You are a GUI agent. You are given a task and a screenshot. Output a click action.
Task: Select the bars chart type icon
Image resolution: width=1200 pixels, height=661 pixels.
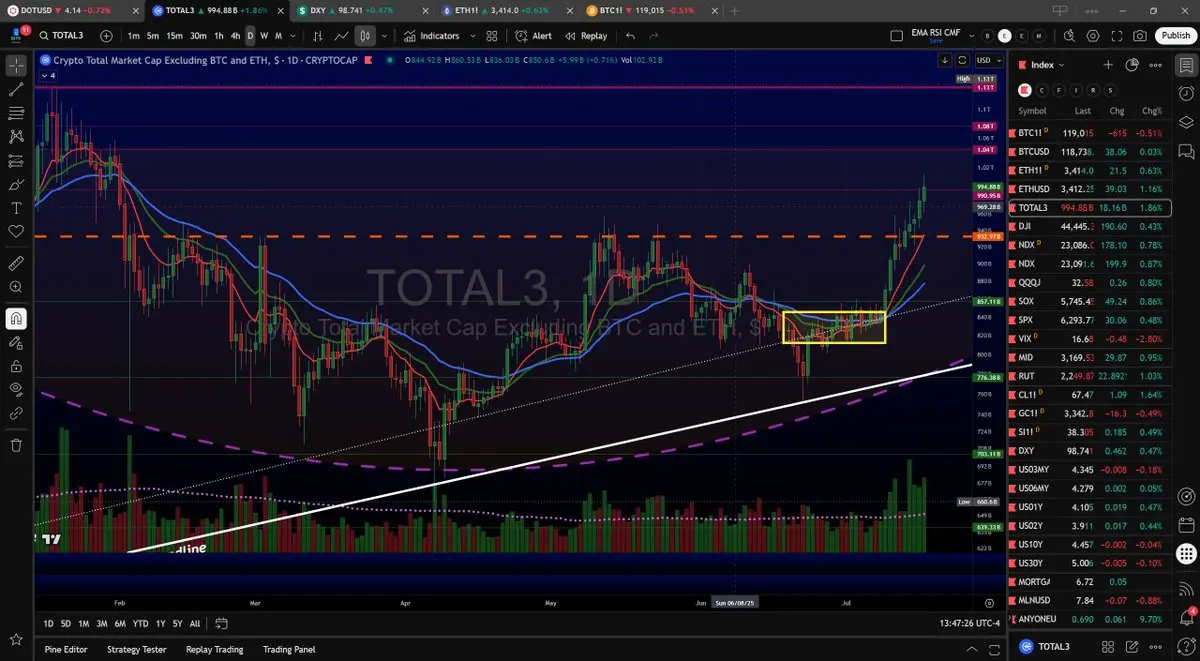tap(318, 36)
